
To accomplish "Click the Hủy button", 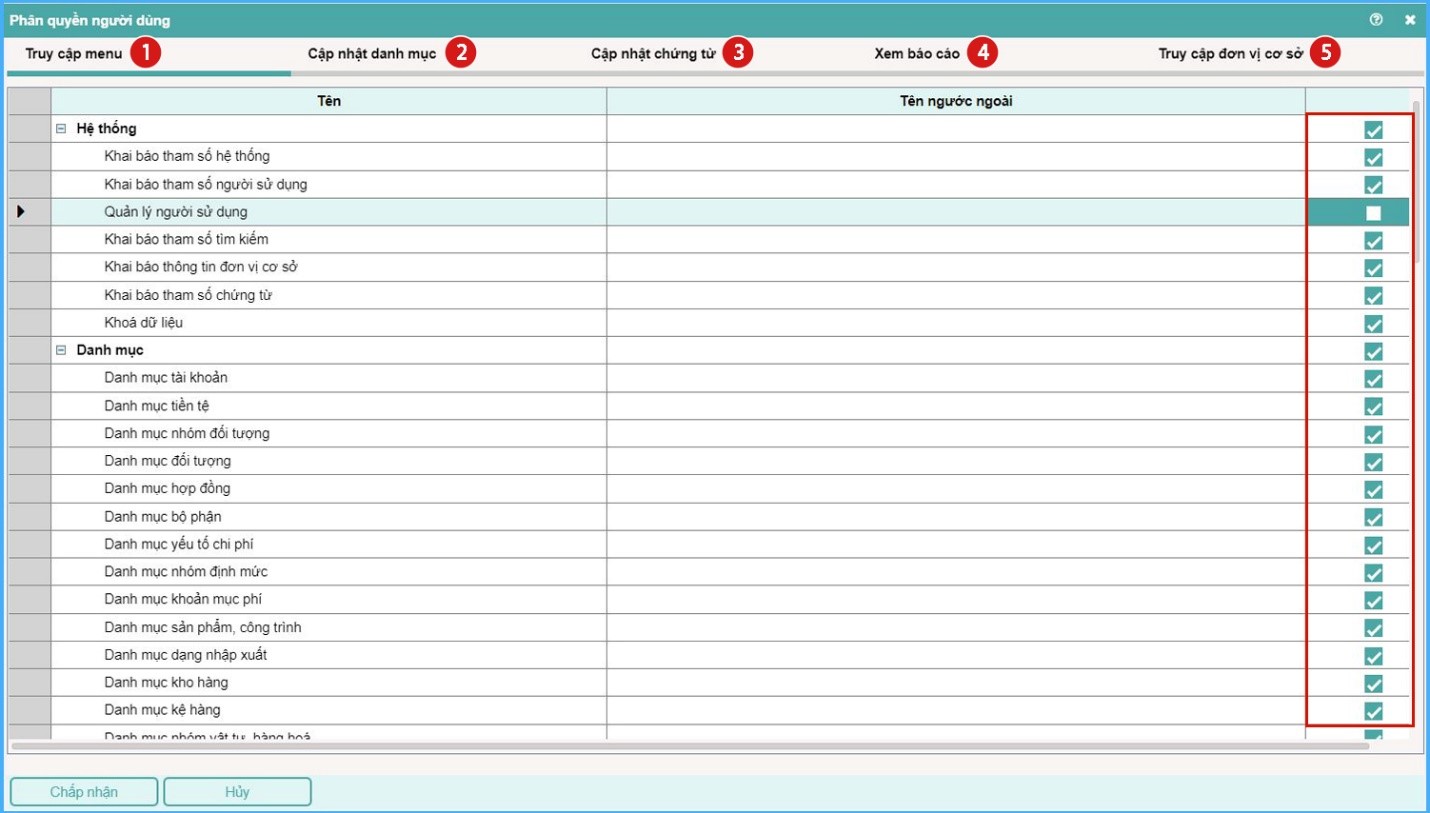I will tap(237, 792).
